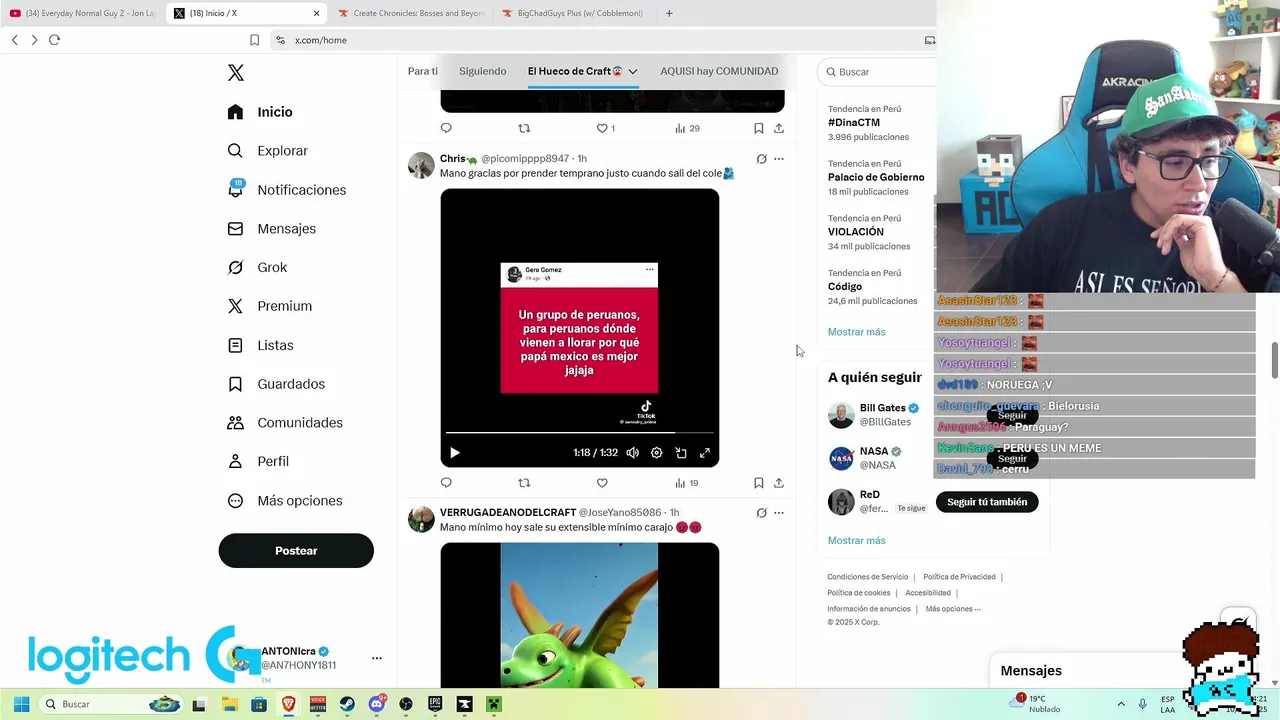Show more trends under Código

coord(856,332)
